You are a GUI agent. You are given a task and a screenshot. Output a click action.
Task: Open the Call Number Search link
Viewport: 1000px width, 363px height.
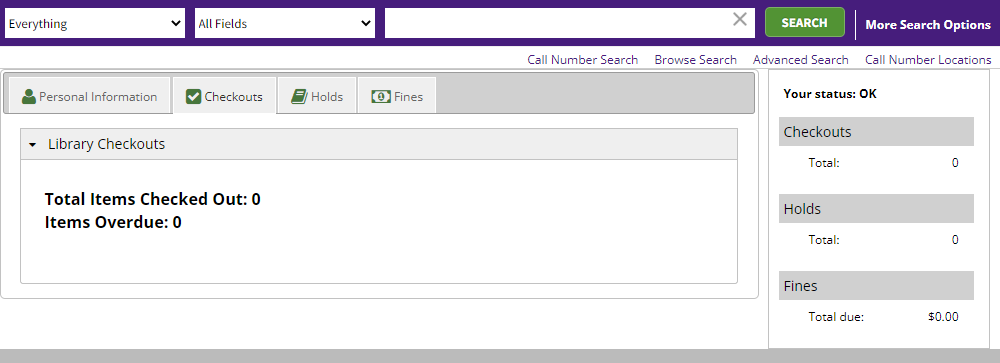point(582,59)
